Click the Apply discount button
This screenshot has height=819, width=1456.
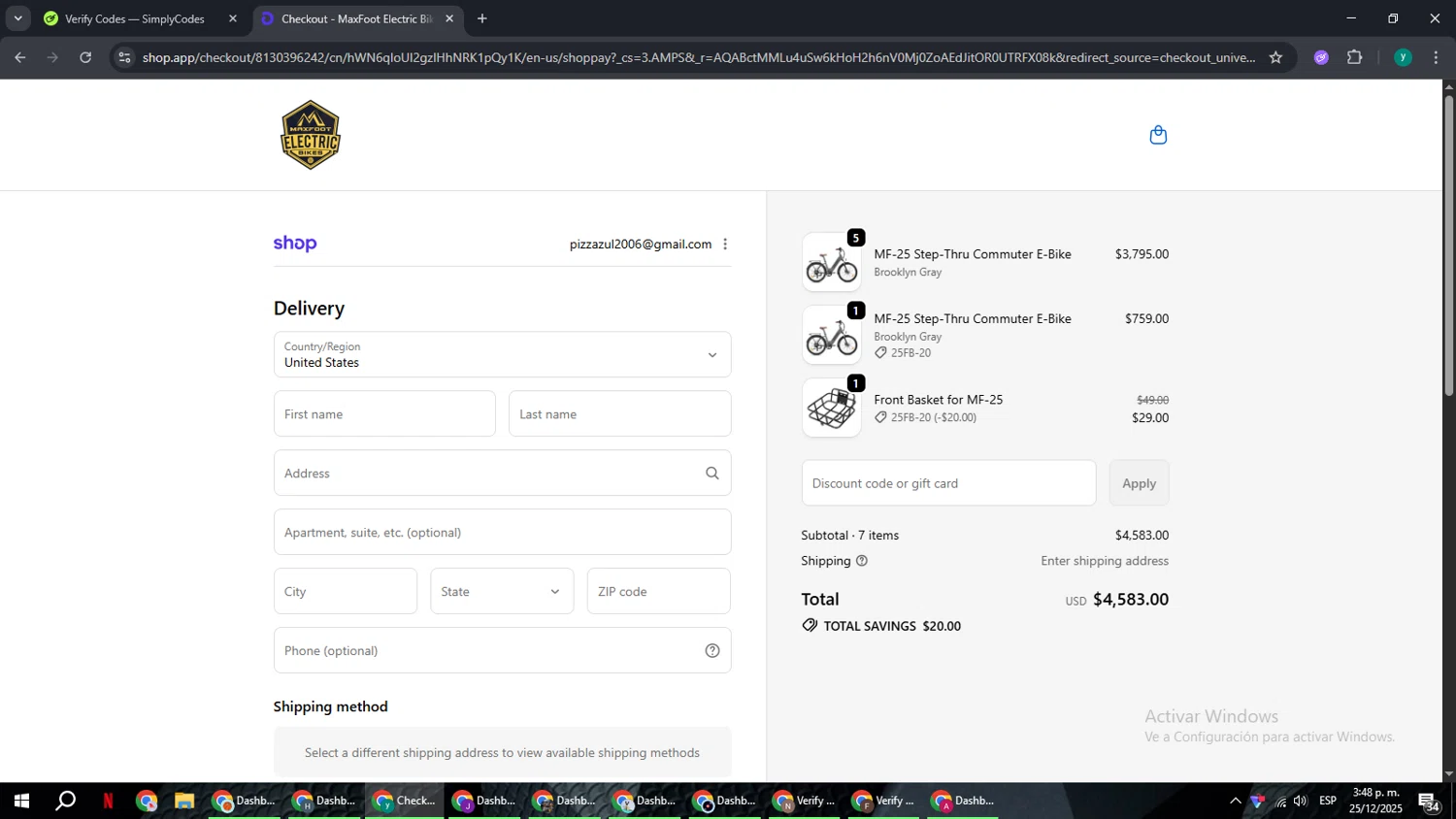[1139, 483]
